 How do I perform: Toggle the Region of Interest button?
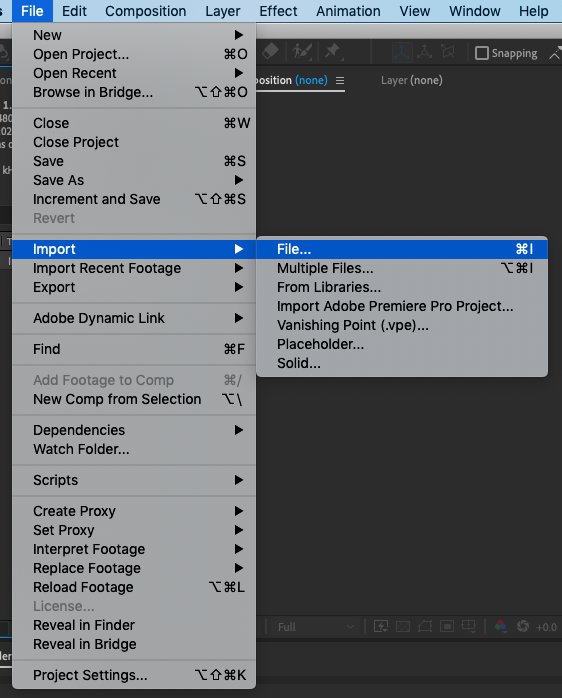[447, 627]
